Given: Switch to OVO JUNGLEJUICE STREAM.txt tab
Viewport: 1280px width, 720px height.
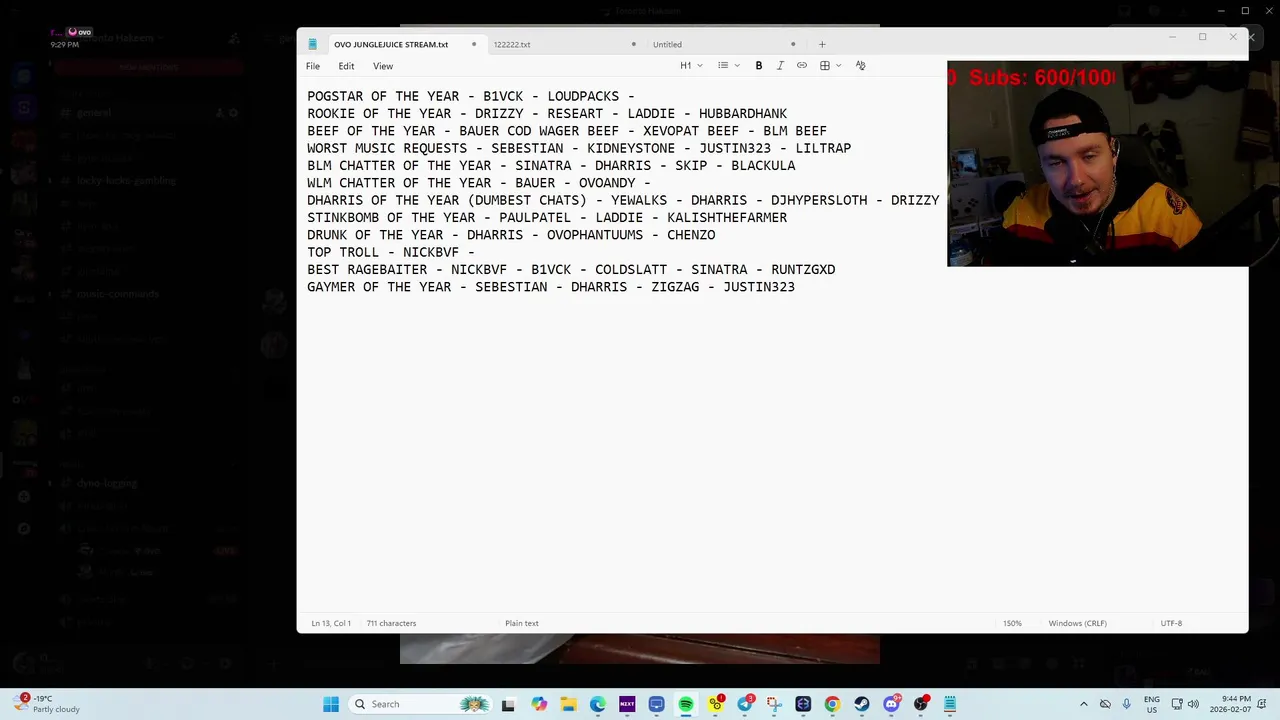Looking at the screenshot, I should click(x=391, y=44).
